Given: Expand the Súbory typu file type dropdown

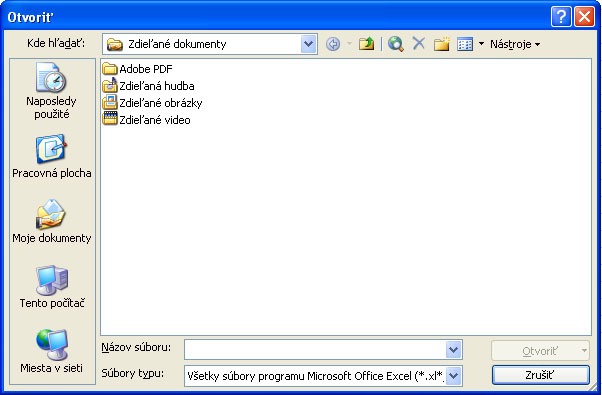Looking at the screenshot, I should point(453,375).
